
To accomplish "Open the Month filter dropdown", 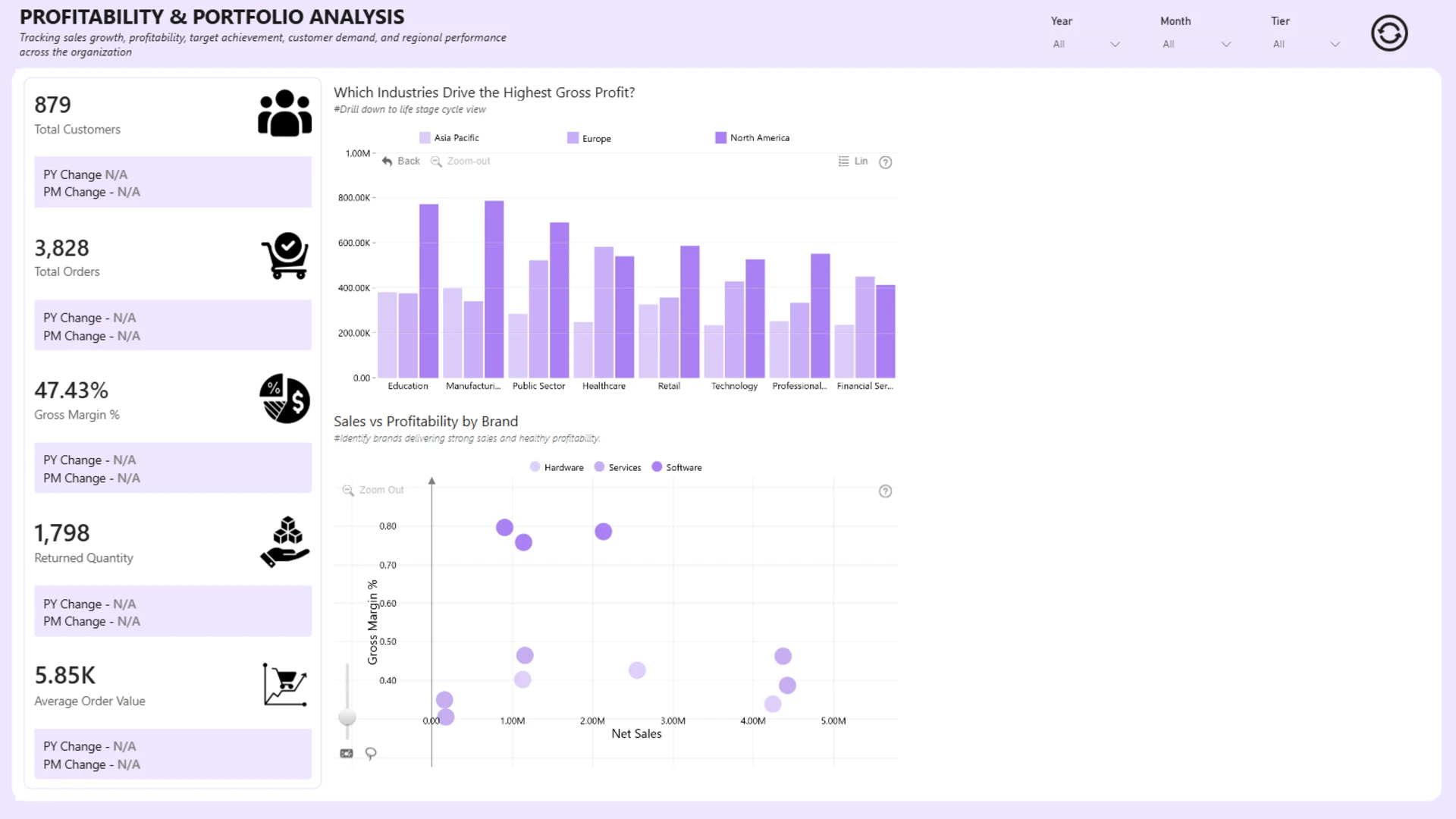I will tap(1196, 44).
